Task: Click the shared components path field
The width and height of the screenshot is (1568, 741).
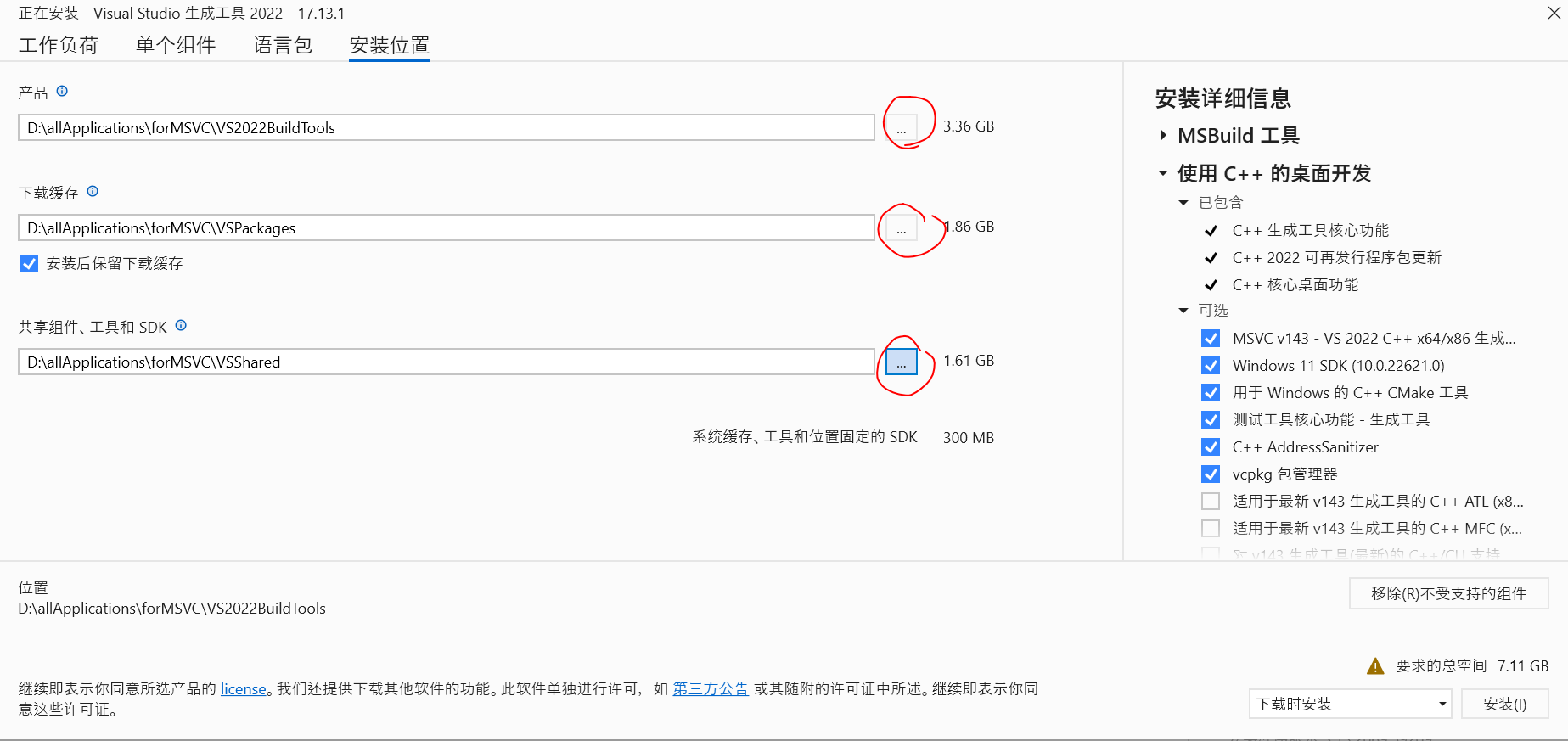Action: (x=446, y=362)
